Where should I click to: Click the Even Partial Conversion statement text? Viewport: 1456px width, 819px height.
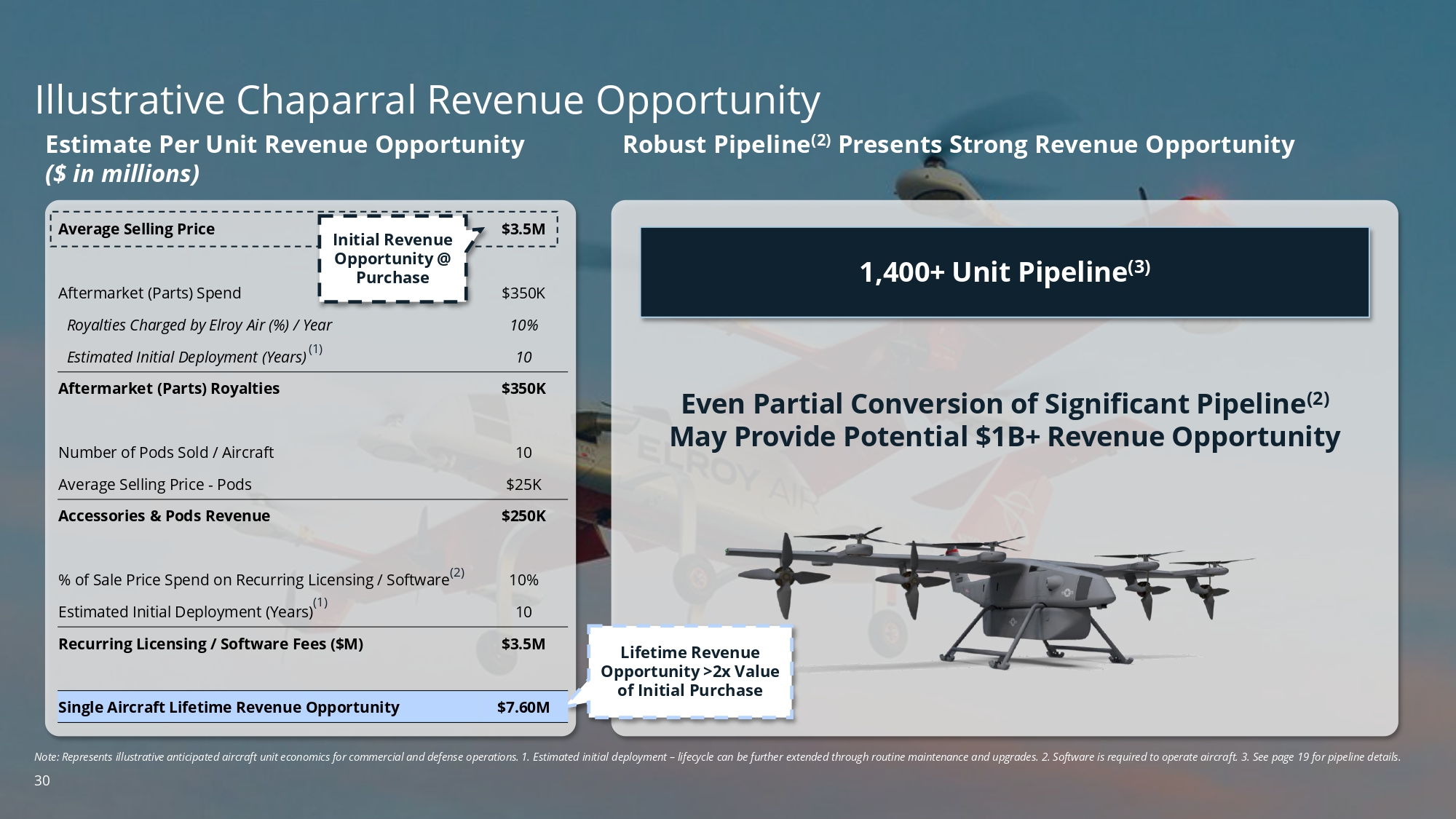[1005, 420]
